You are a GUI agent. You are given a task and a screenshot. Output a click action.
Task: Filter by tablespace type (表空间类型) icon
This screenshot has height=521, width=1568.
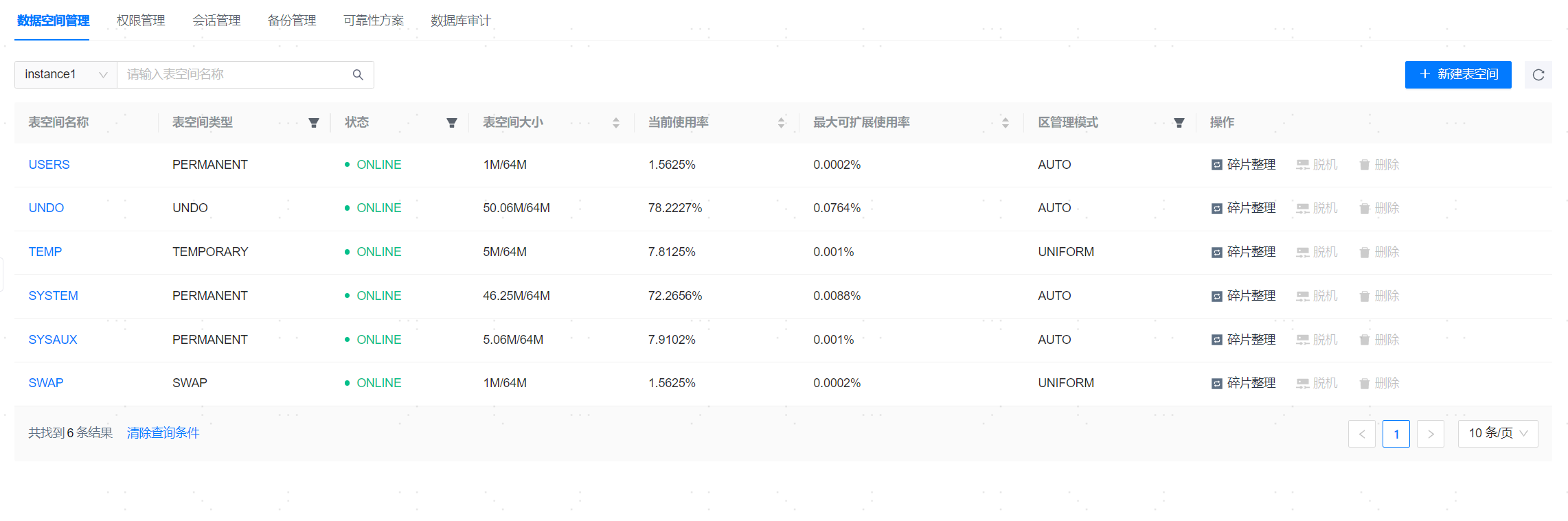(x=314, y=123)
